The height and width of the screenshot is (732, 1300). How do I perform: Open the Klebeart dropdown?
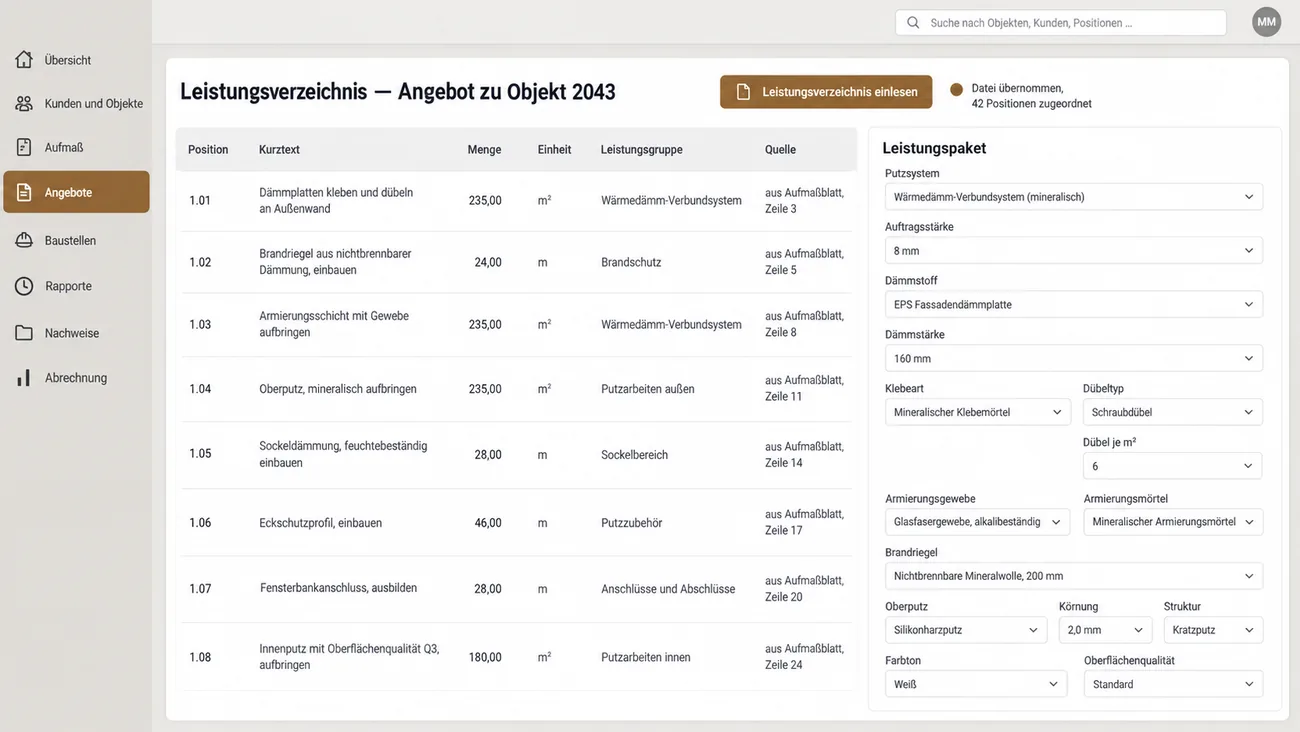pos(978,412)
